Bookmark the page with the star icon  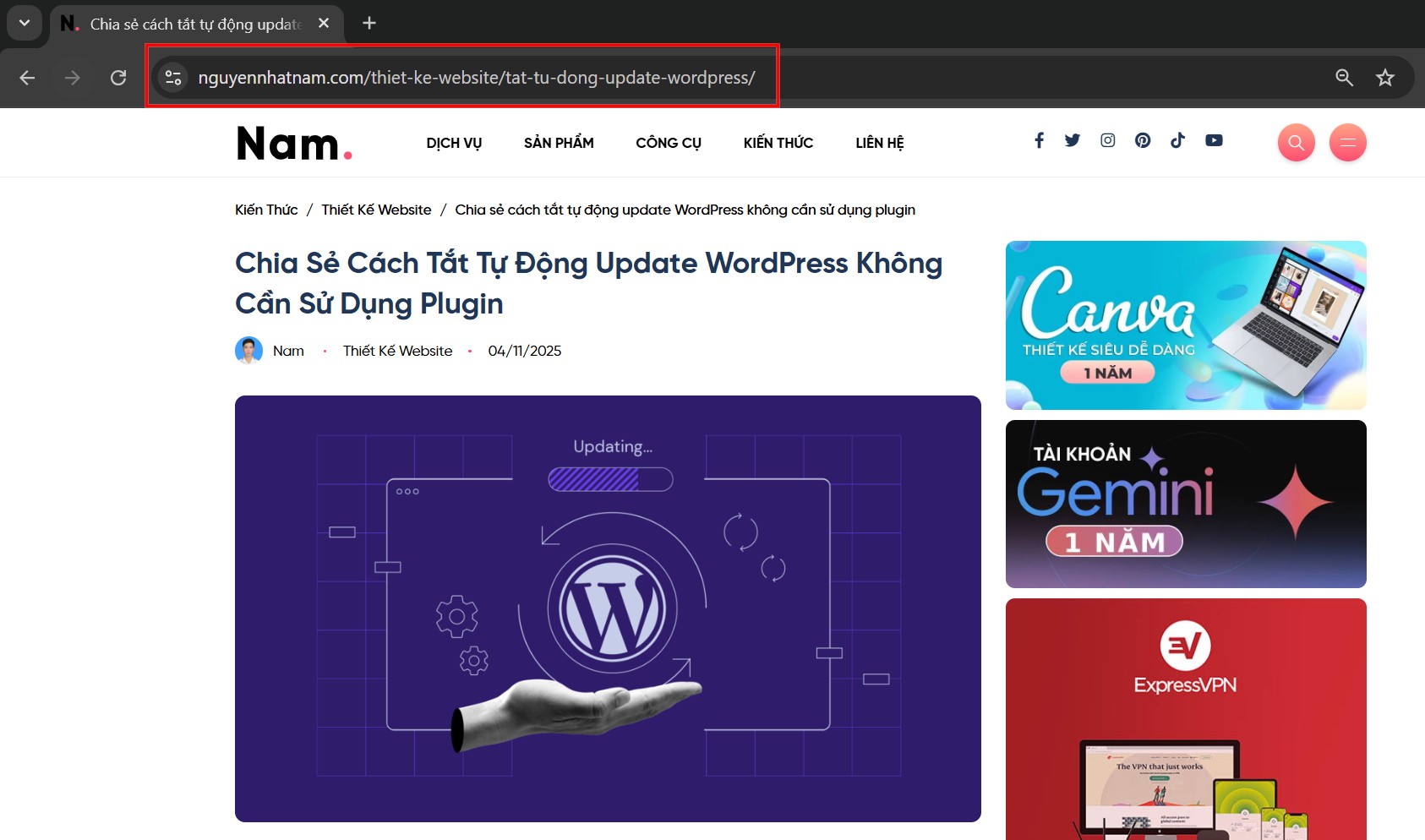pos(1385,77)
